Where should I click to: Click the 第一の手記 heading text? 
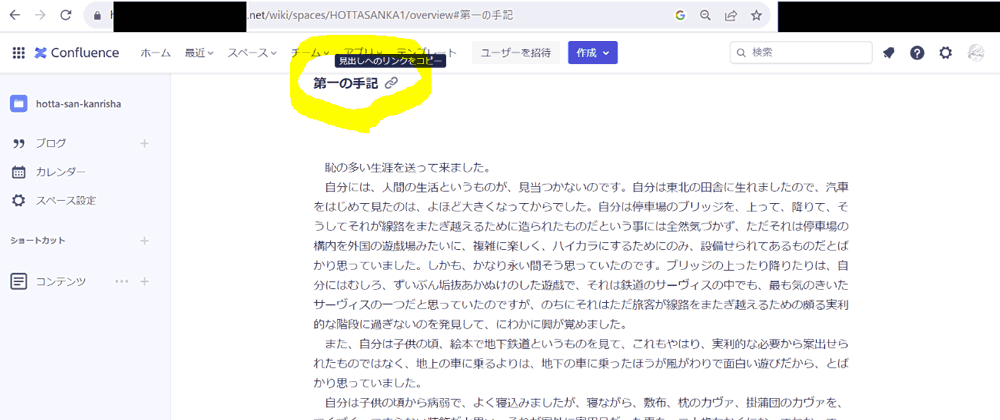pyautogui.click(x=346, y=83)
